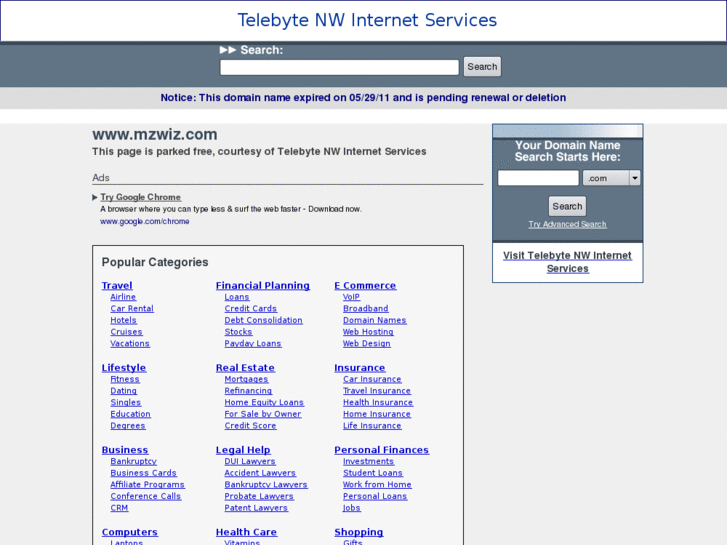This screenshot has width=727, height=545.
Task: Open the Home Insurance link
Action: (x=376, y=414)
